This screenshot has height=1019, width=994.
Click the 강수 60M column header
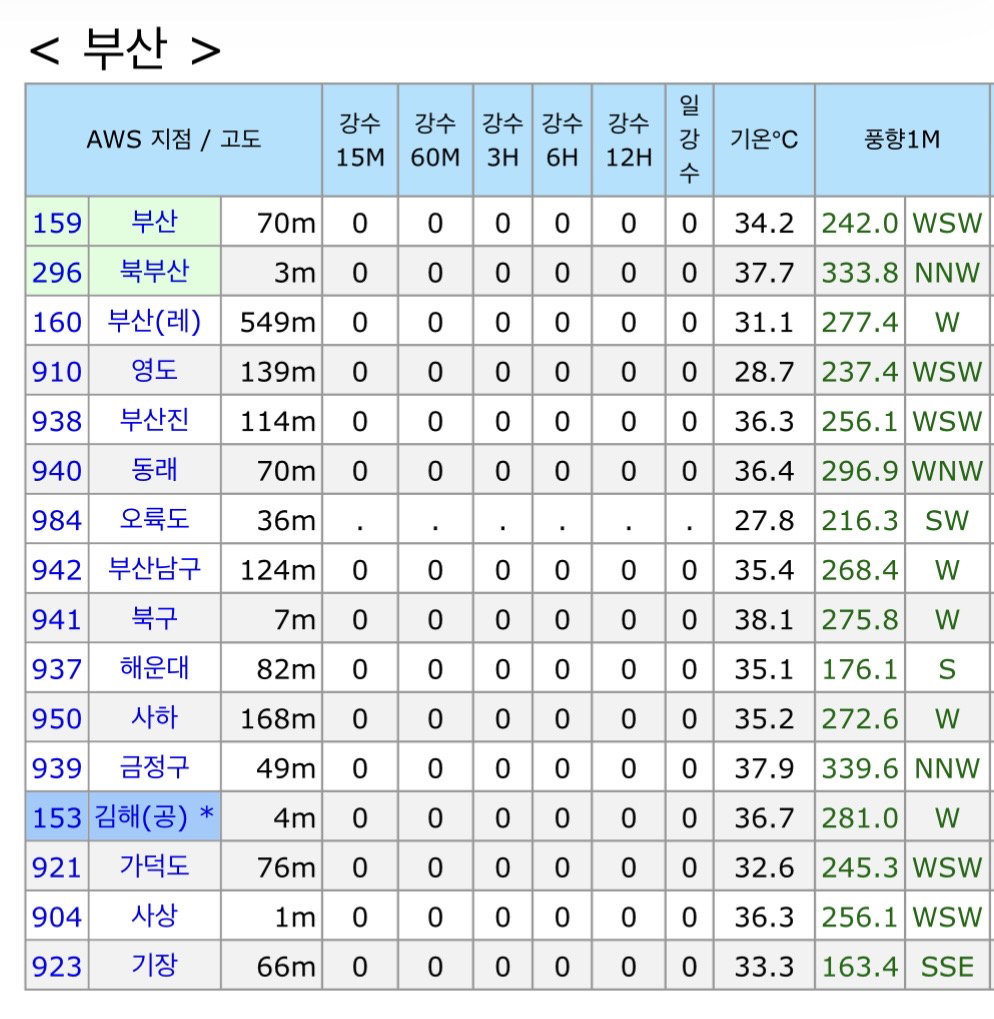435,140
